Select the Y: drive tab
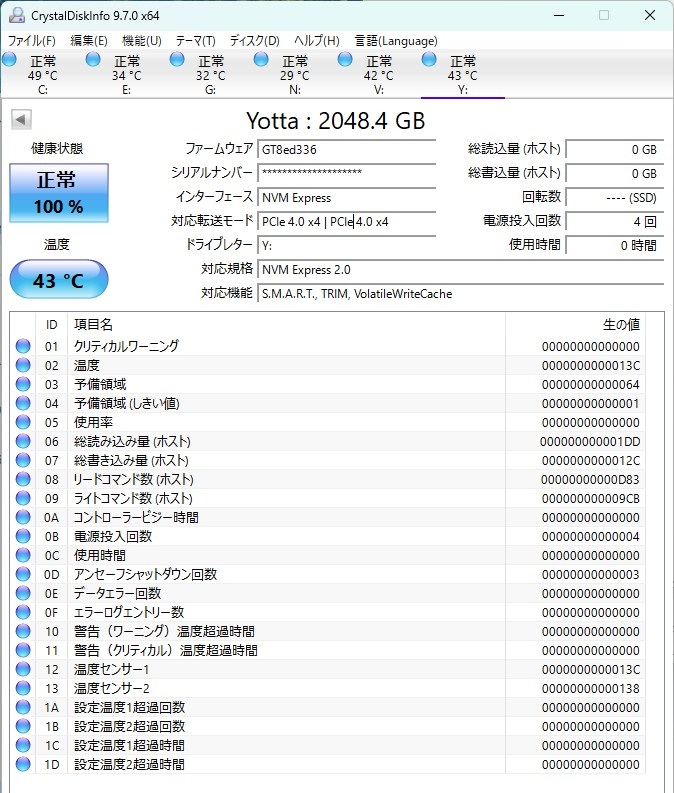 pos(462,75)
